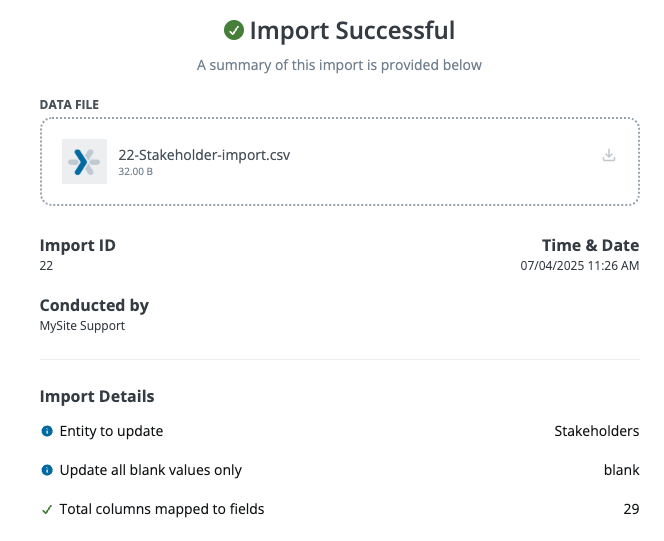Click the Total columns mapped to fields label
Image resolution: width=664 pixels, height=541 pixels.
[162, 509]
